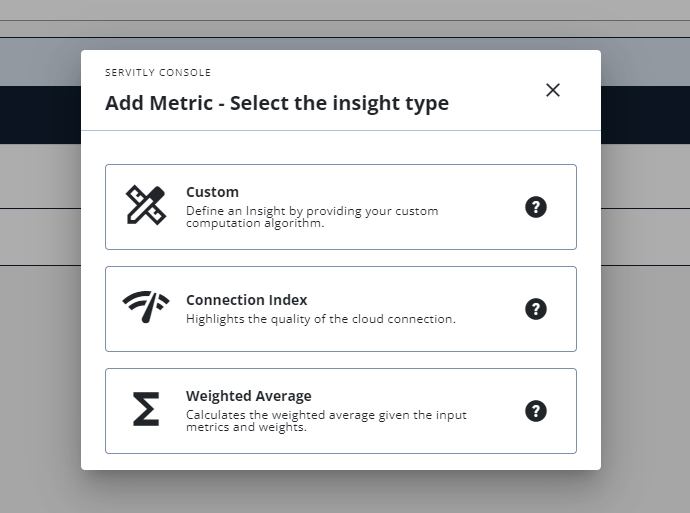Screen dimensions: 690x513
Task: Click the 'Calculates the weighted average' description
Action: 326,421
